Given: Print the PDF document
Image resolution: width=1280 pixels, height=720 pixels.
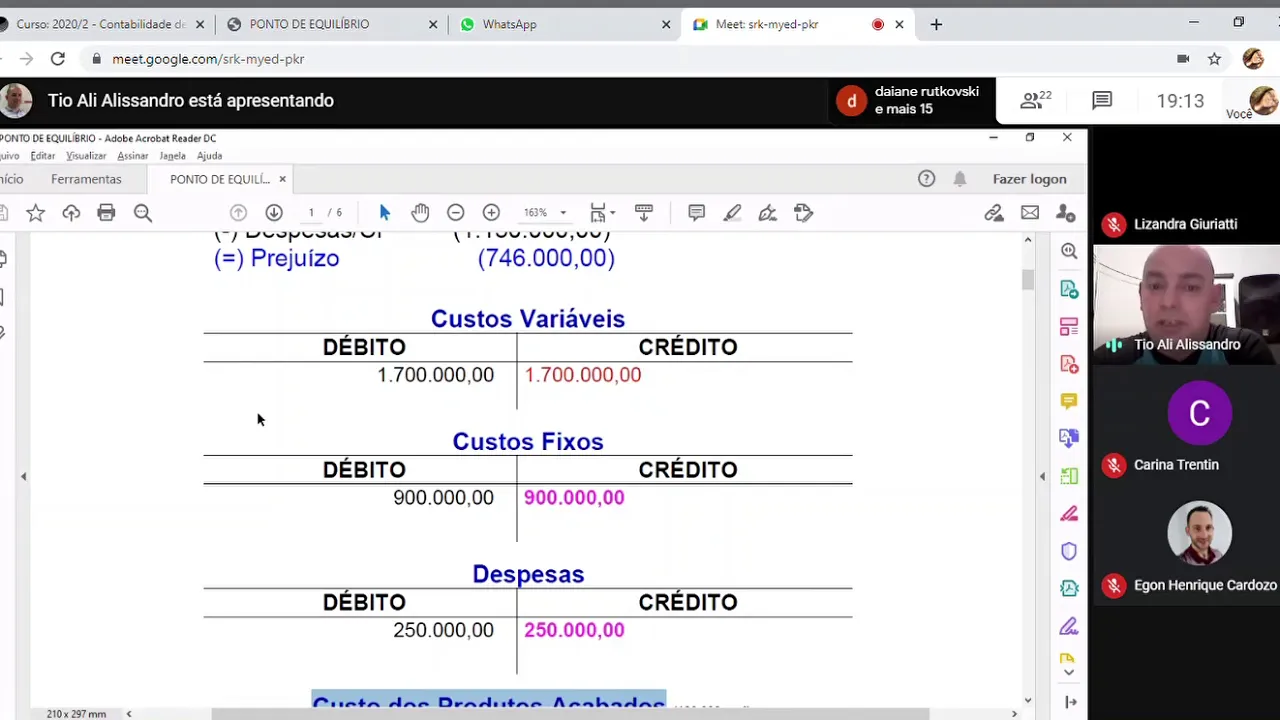Looking at the screenshot, I should [x=106, y=212].
